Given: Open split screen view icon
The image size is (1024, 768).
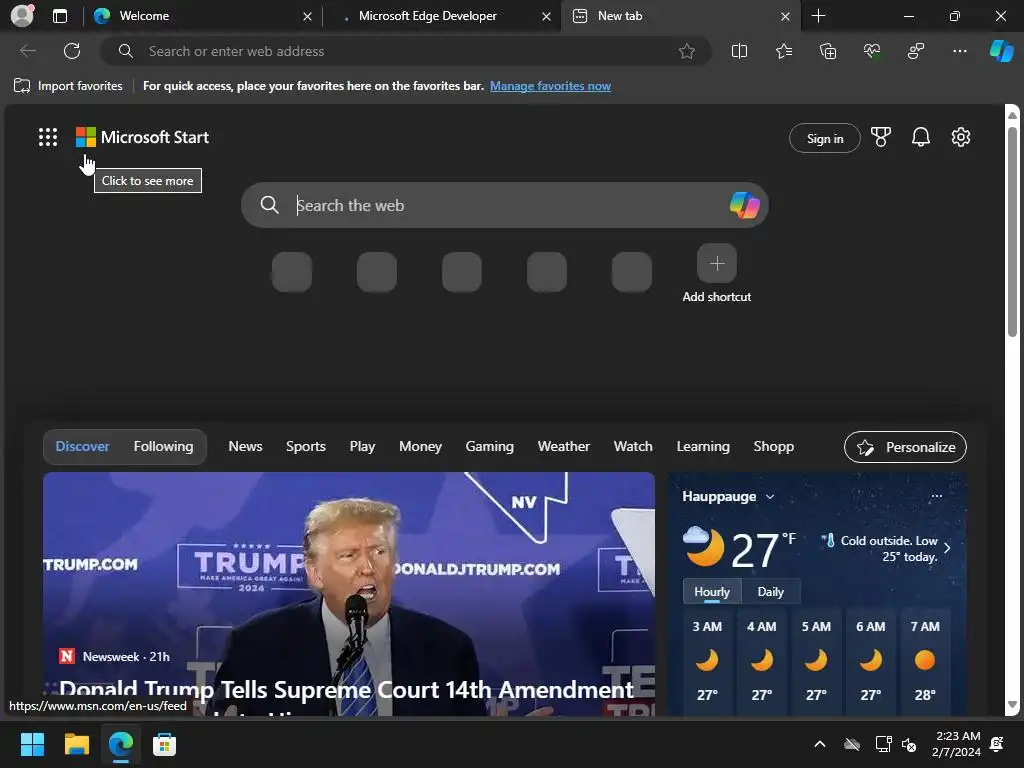Looking at the screenshot, I should 739,51.
